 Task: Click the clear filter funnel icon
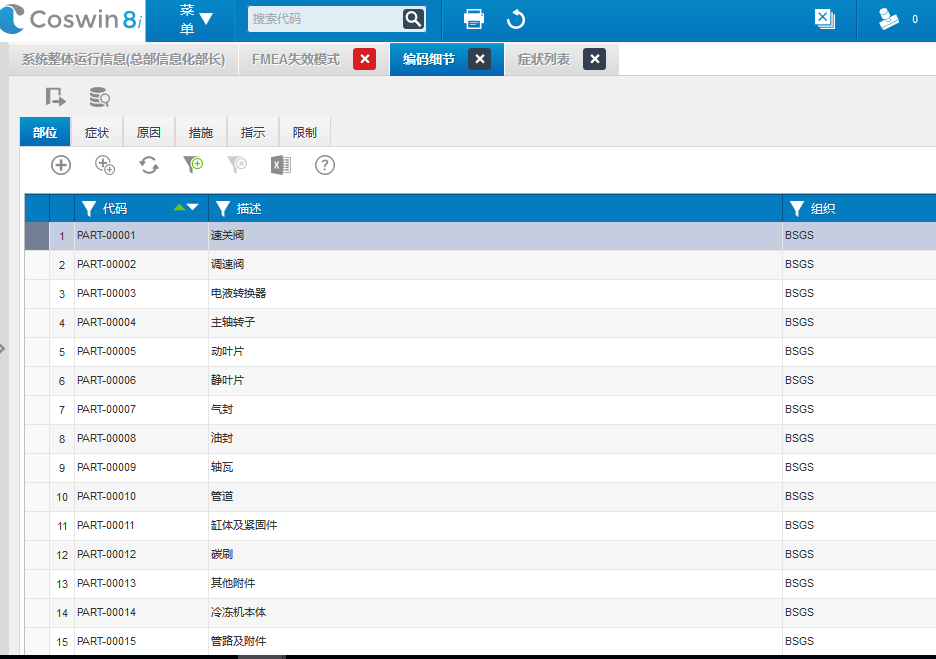pos(237,165)
